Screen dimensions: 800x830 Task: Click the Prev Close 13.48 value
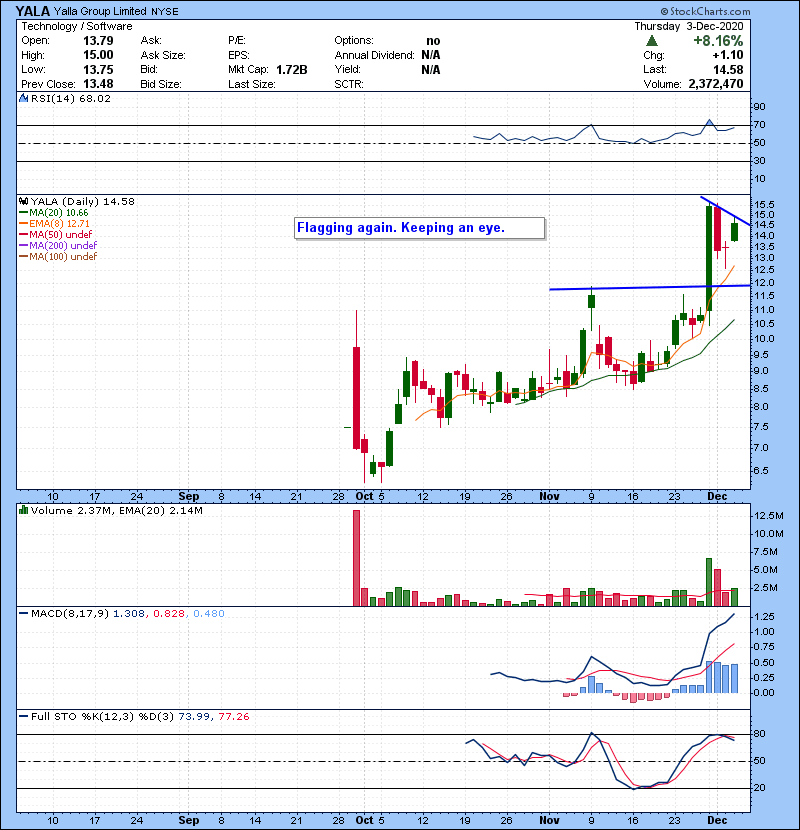(x=98, y=84)
